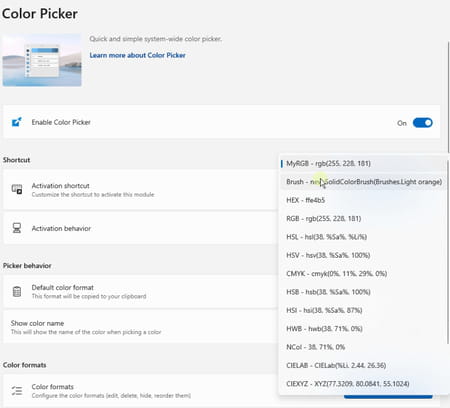Click the Color Picker preview thumbnail image
Screen dimensions: 450x408
42,60
